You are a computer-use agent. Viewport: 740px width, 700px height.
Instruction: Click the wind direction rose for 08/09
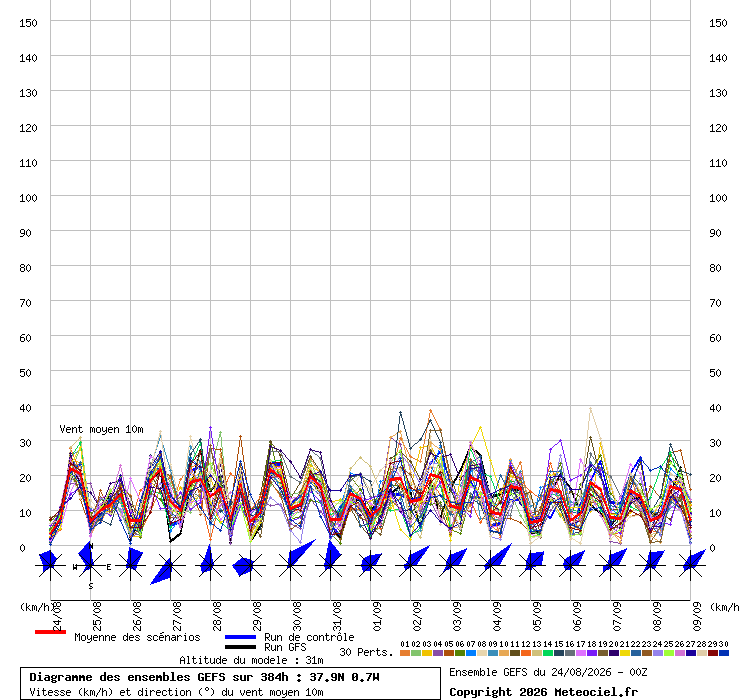(x=651, y=565)
